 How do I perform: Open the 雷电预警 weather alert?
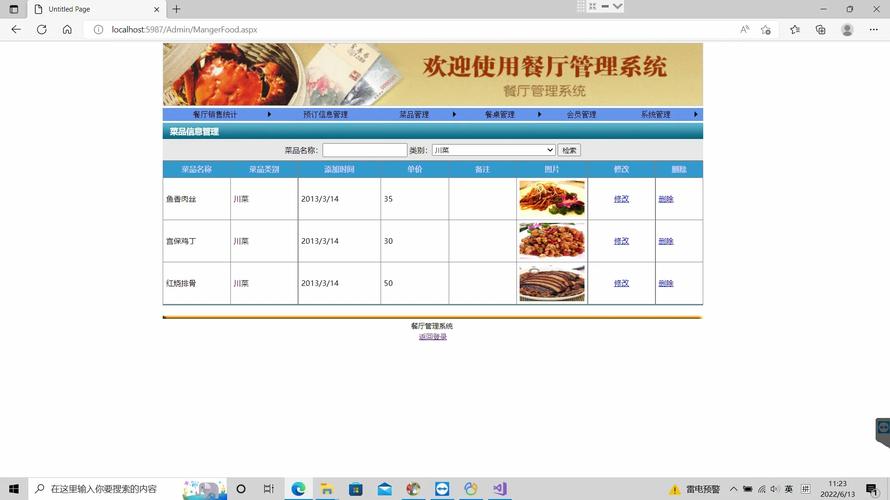point(694,489)
